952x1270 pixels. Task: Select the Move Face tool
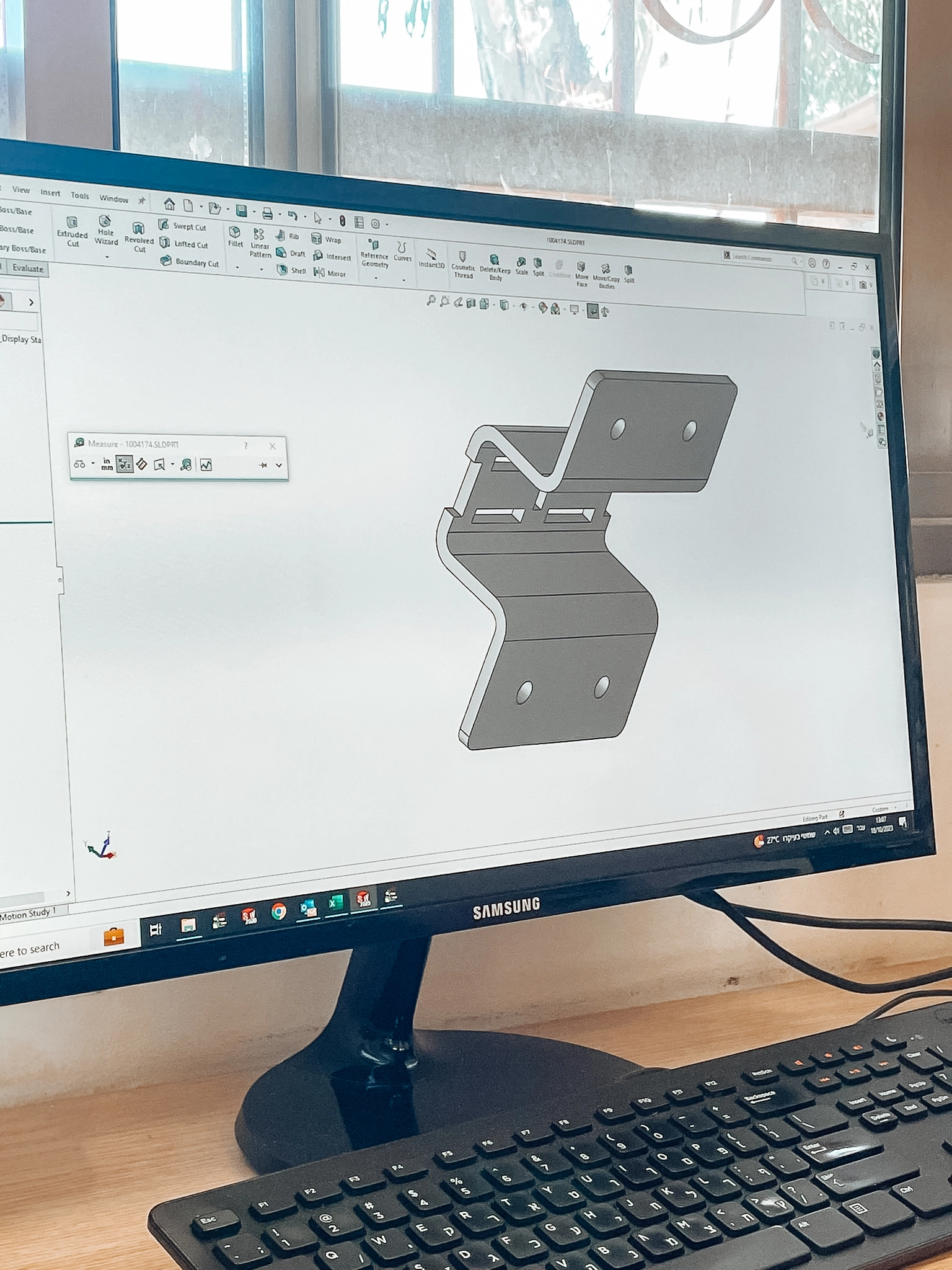coord(581,275)
